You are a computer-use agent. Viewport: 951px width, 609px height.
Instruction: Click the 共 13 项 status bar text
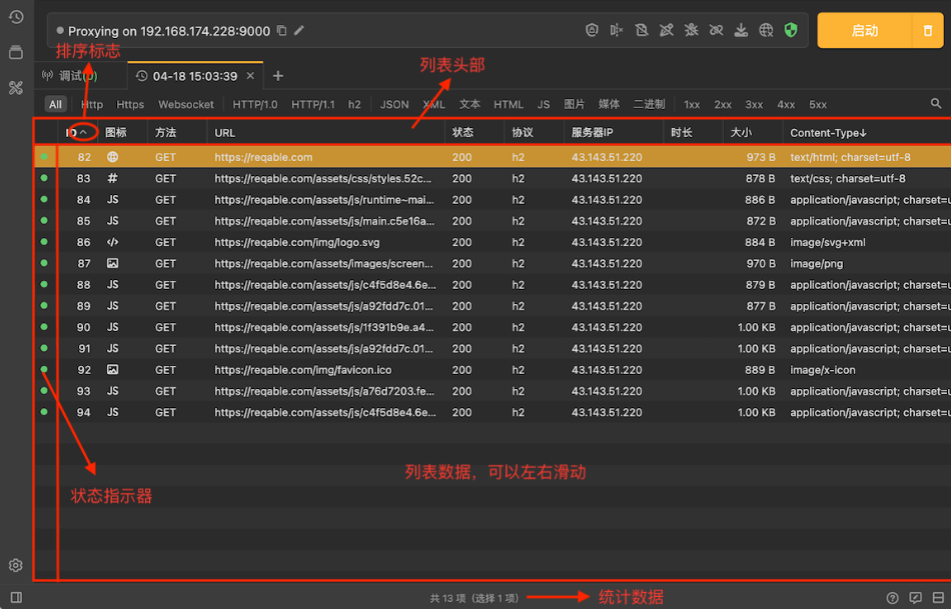[x=474, y=598]
